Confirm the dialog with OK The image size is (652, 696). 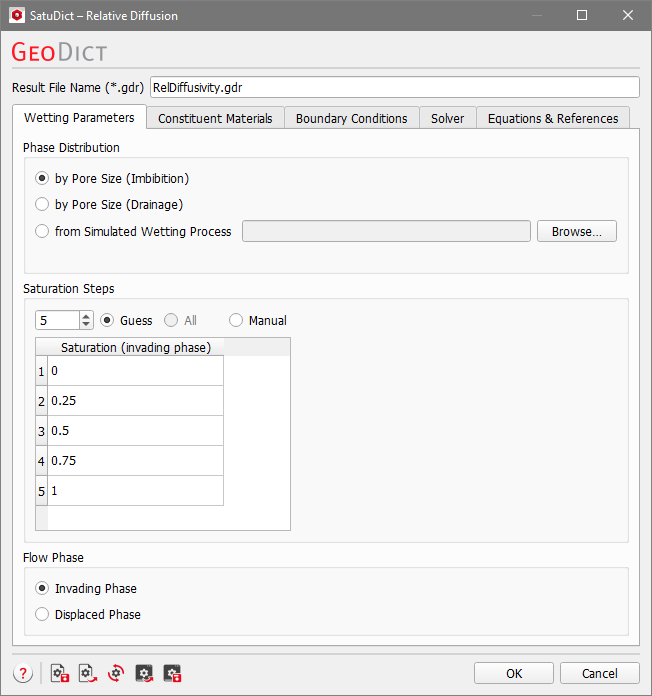coord(514,673)
